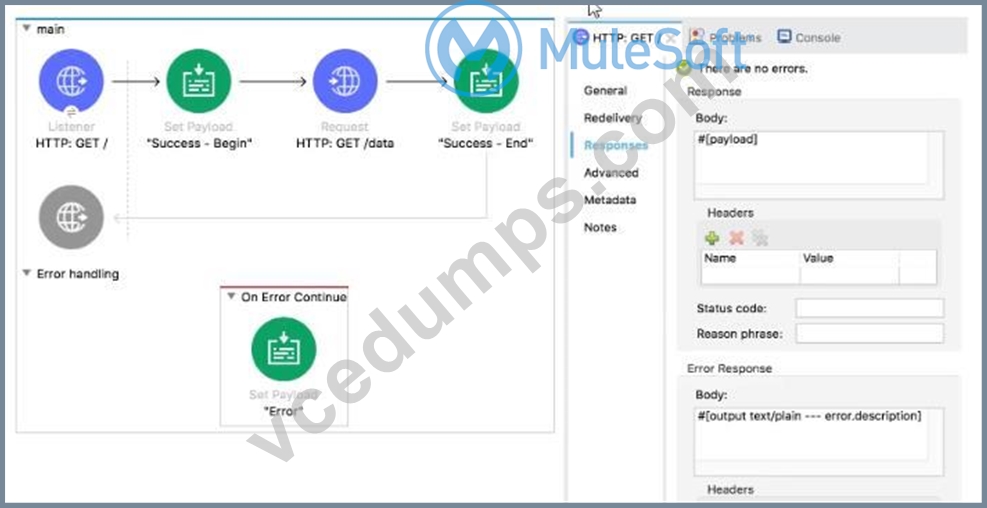This screenshot has height=508, width=987.
Task: Click the green no-errors status icon
Action: point(684,68)
